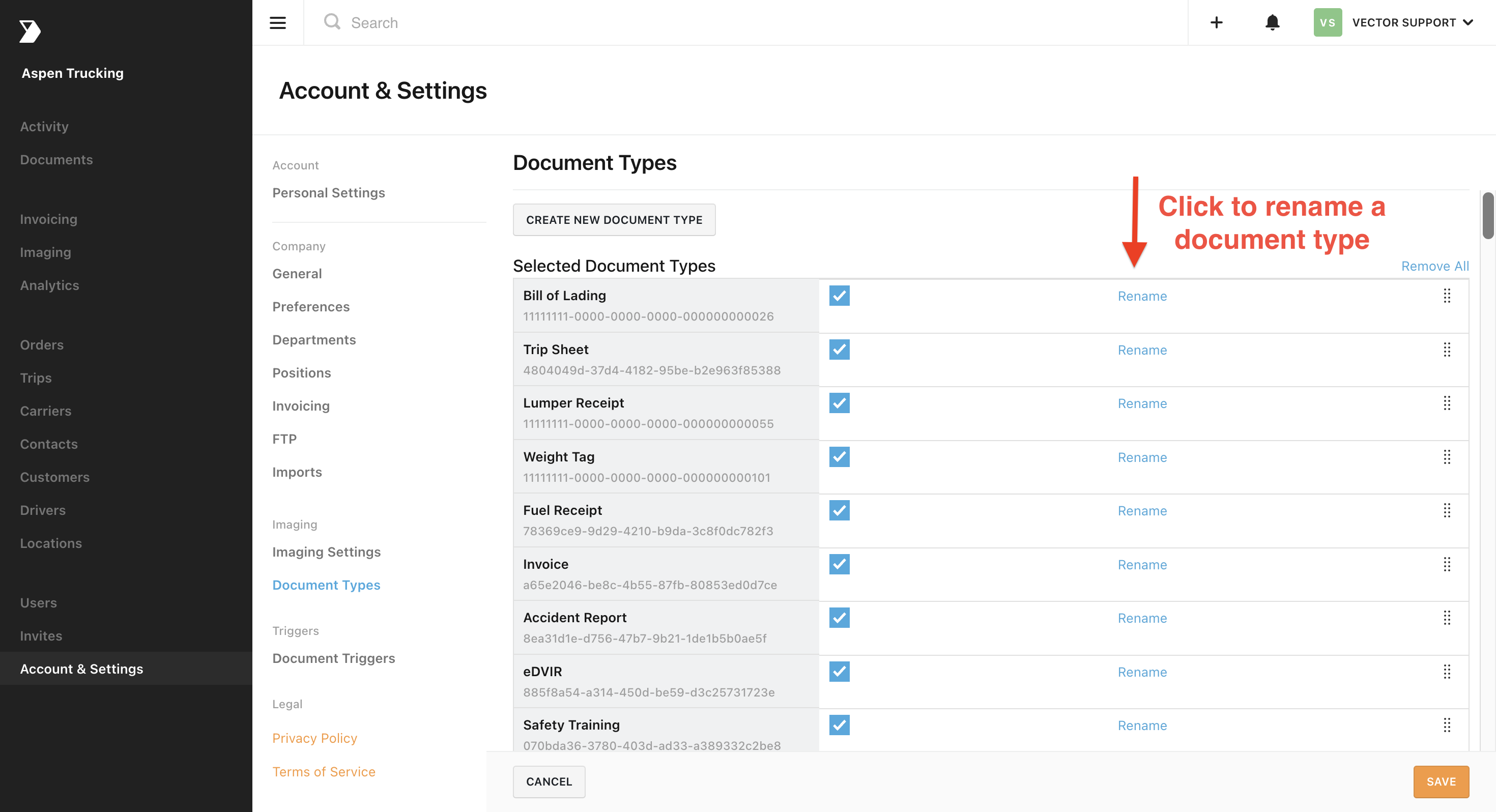
Task: Rename the eDVIR document type
Action: (x=1142, y=672)
